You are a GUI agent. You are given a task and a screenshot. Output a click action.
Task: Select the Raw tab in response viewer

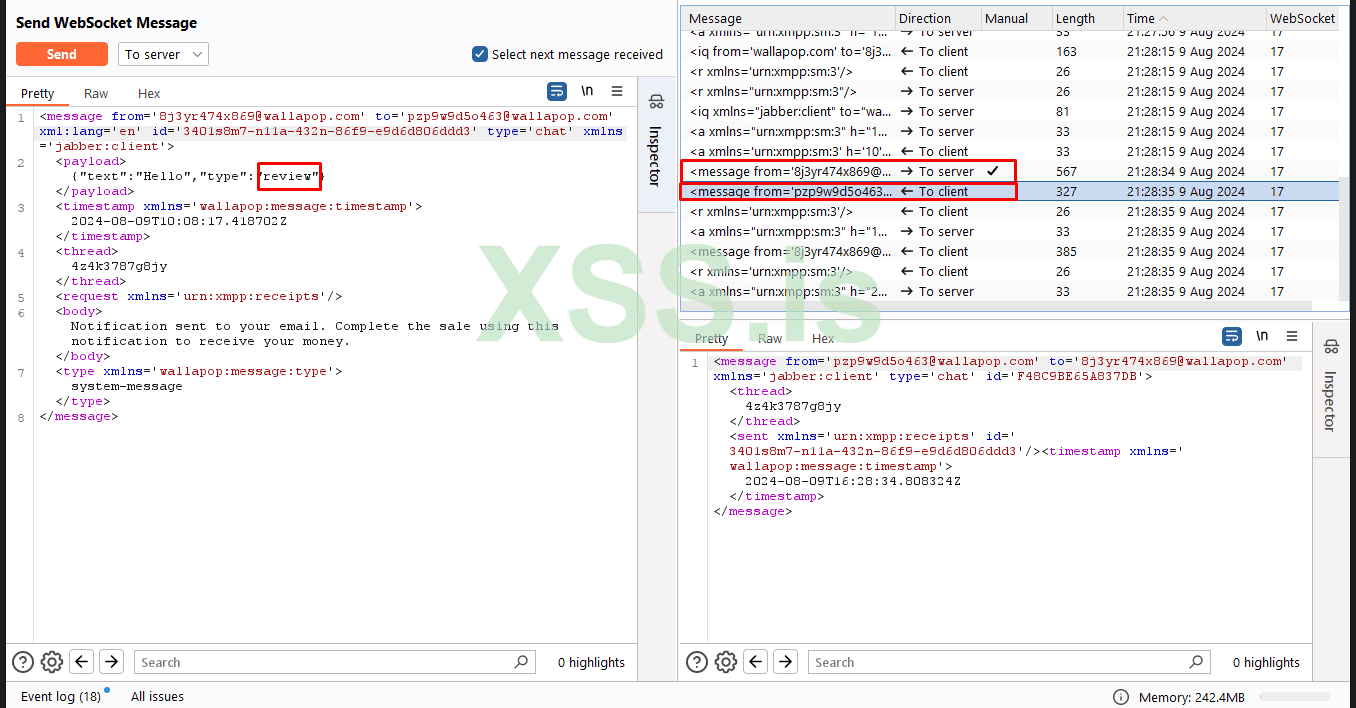770,339
